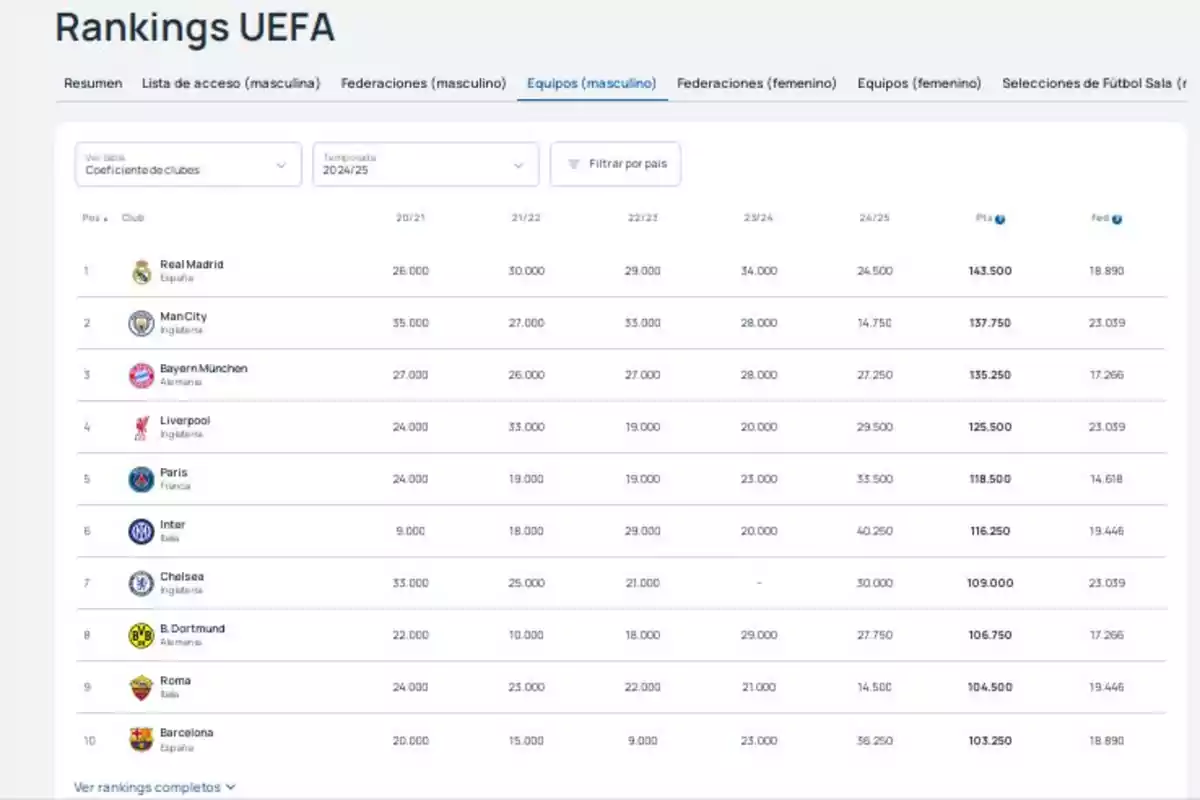Click the Club column header
This screenshot has height=800, width=1200.
(133, 218)
